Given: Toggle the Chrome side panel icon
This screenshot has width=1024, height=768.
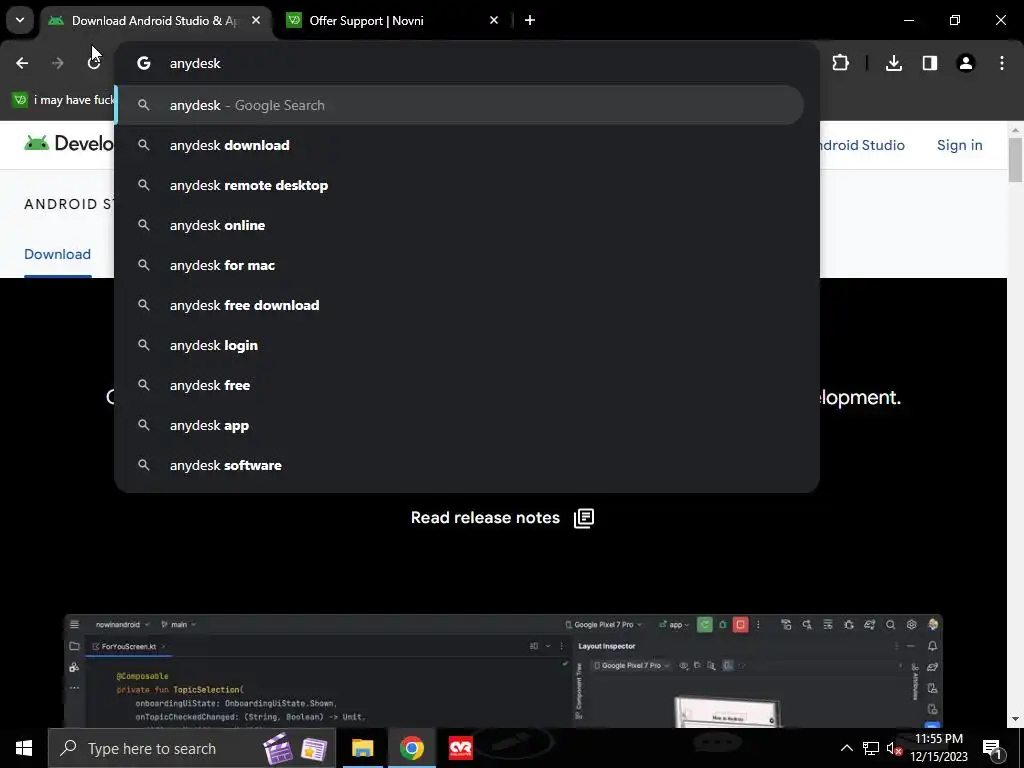Looking at the screenshot, I should (x=930, y=63).
